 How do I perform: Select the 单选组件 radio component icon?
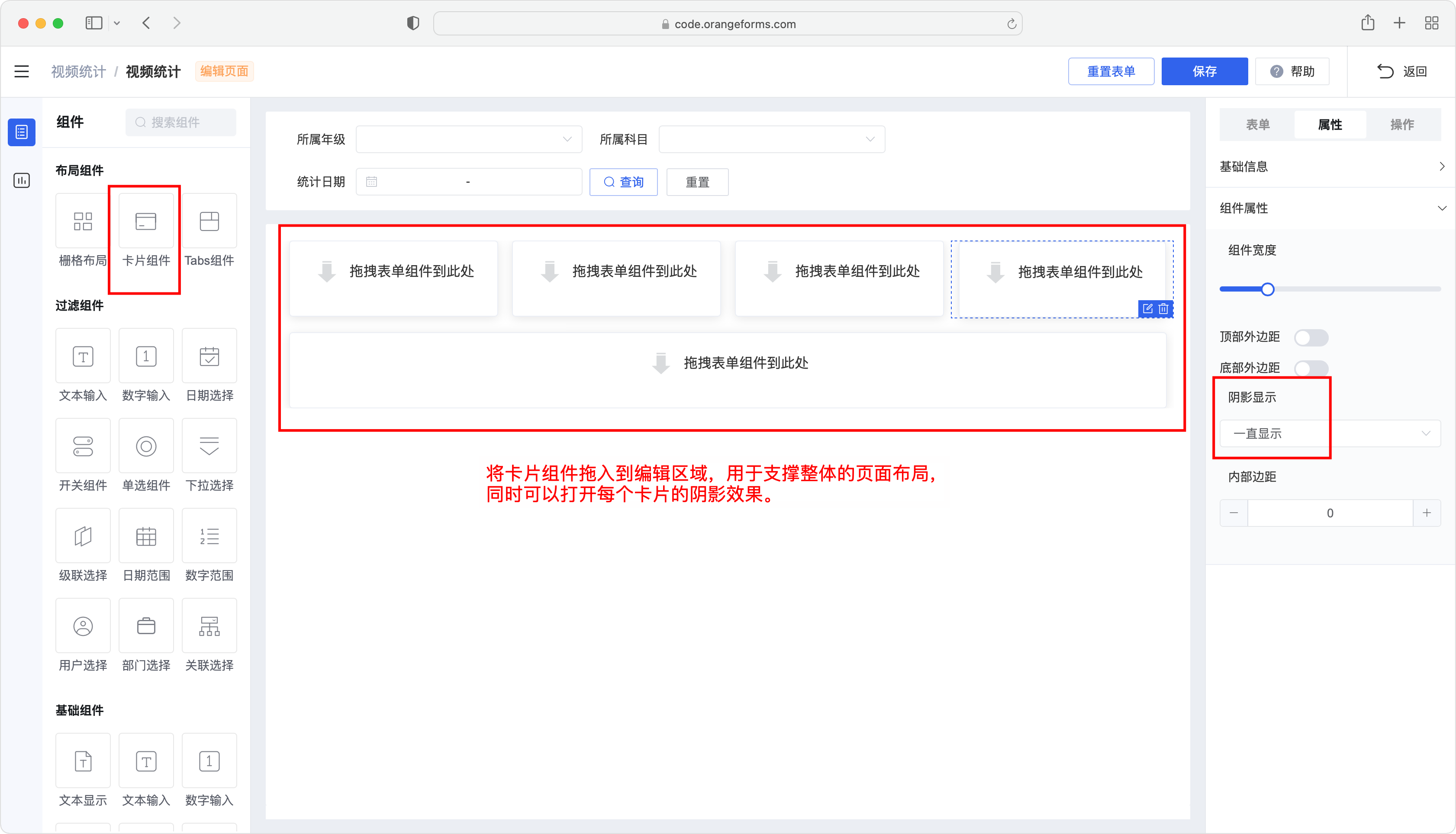click(x=145, y=446)
